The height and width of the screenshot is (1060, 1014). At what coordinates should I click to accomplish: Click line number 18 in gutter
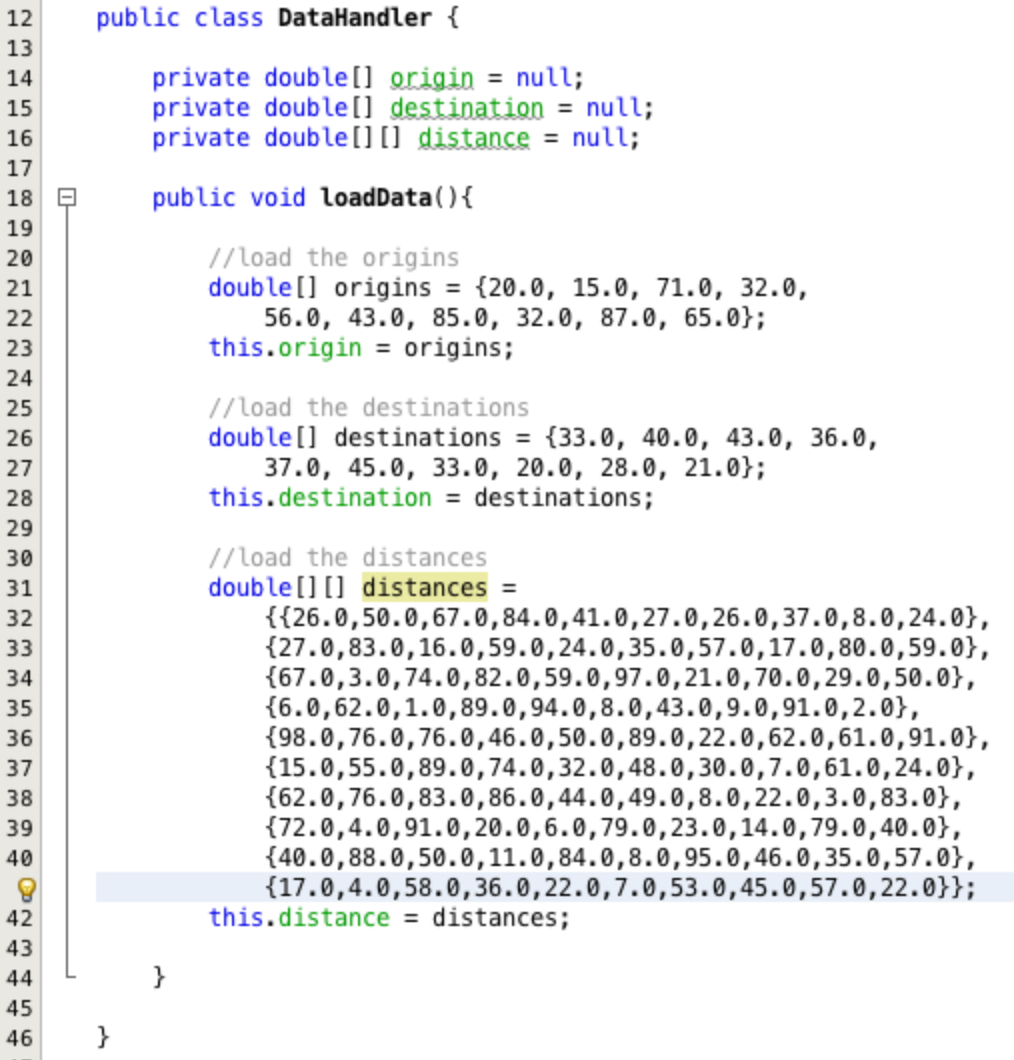point(20,197)
